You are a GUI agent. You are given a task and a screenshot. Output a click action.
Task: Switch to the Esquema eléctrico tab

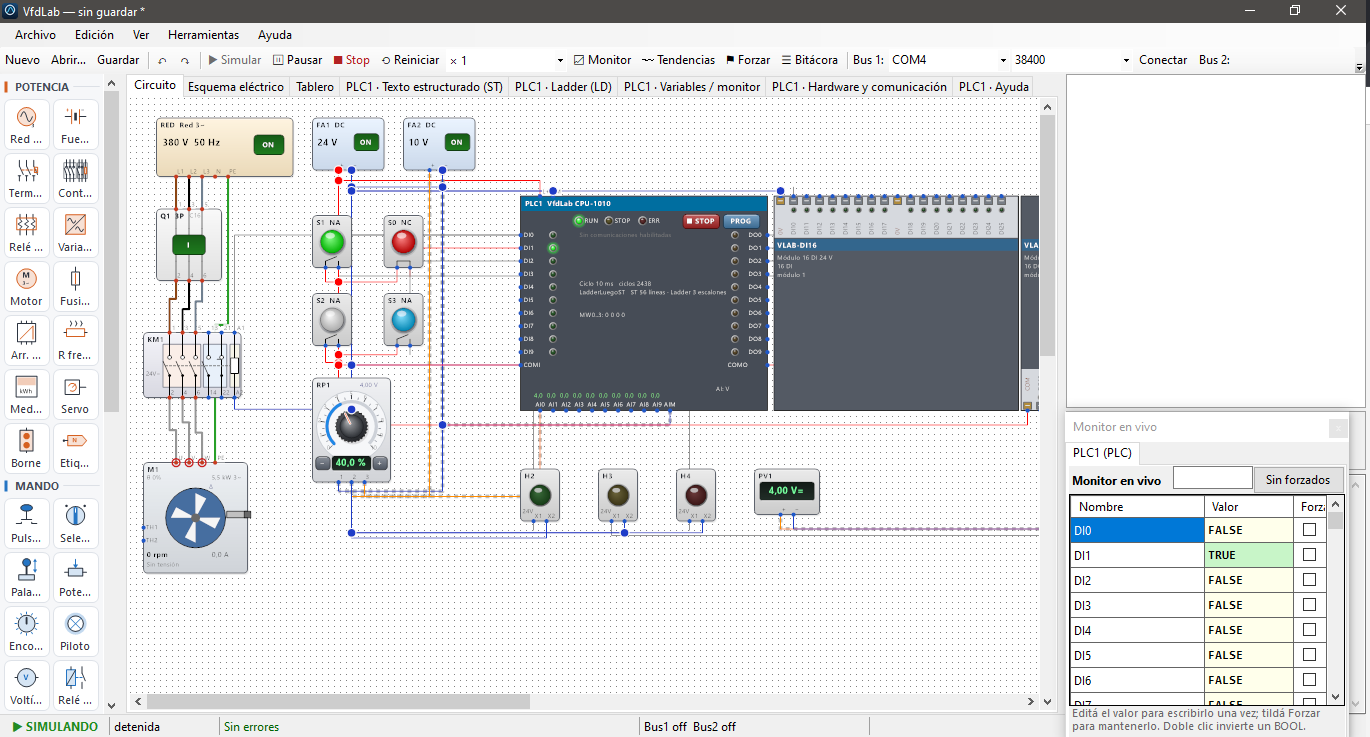point(236,87)
